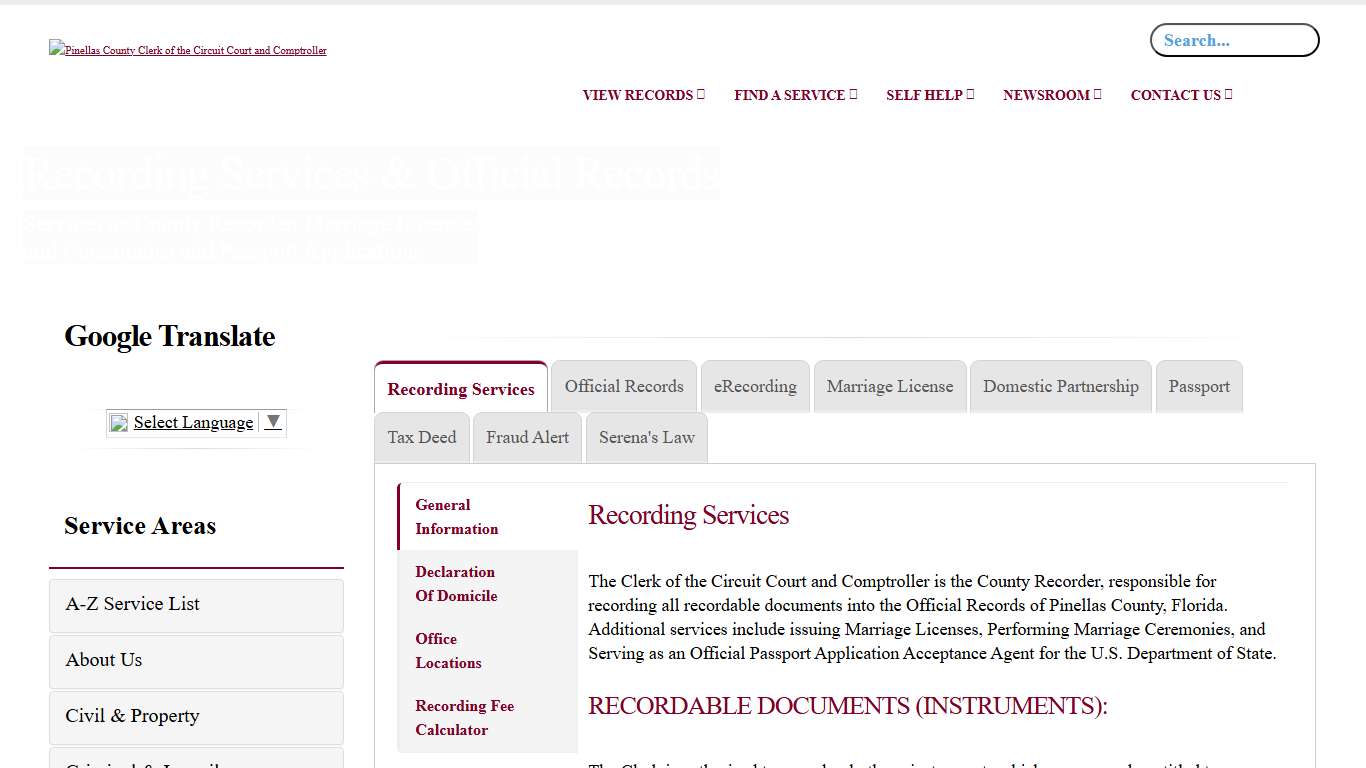Select the Marriage License tab
The image size is (1366, 768).
pyautogui.click(x=890, y=387)
